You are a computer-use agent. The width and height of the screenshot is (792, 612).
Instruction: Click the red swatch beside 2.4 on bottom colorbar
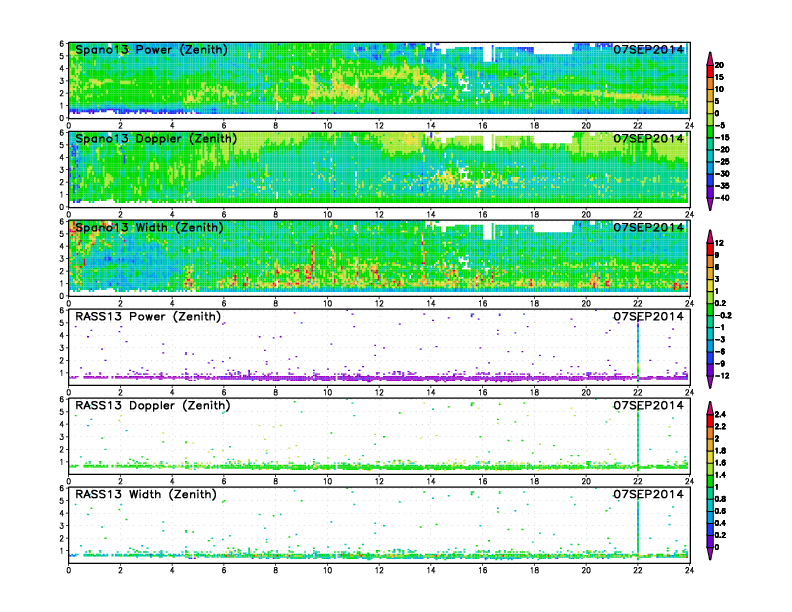710,421
